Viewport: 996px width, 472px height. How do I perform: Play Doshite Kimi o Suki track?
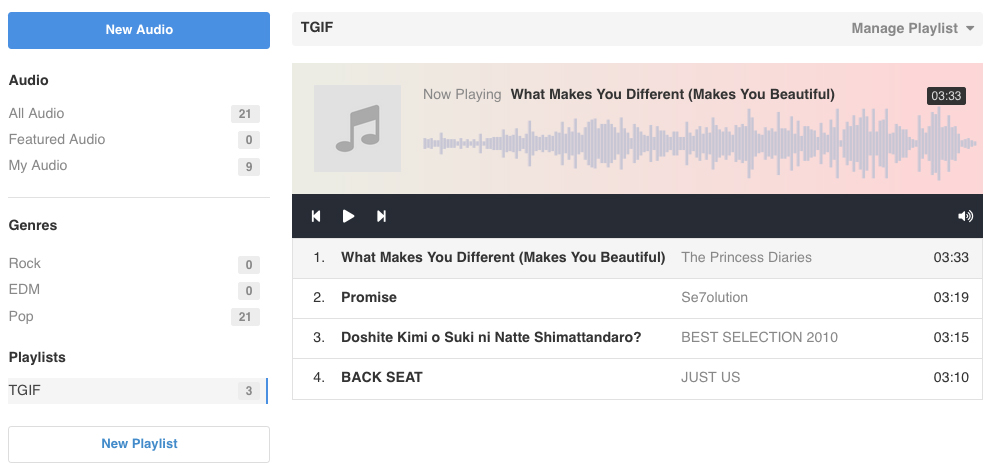coord(637,338)
